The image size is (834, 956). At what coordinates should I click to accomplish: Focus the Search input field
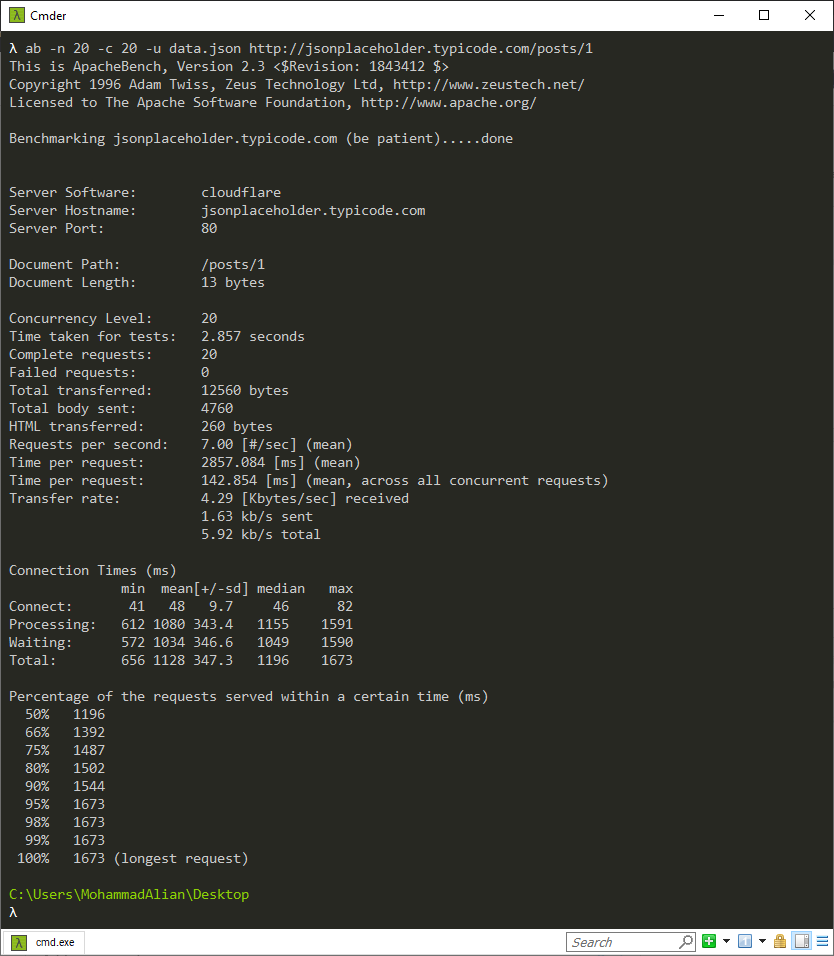click(622, 942)
